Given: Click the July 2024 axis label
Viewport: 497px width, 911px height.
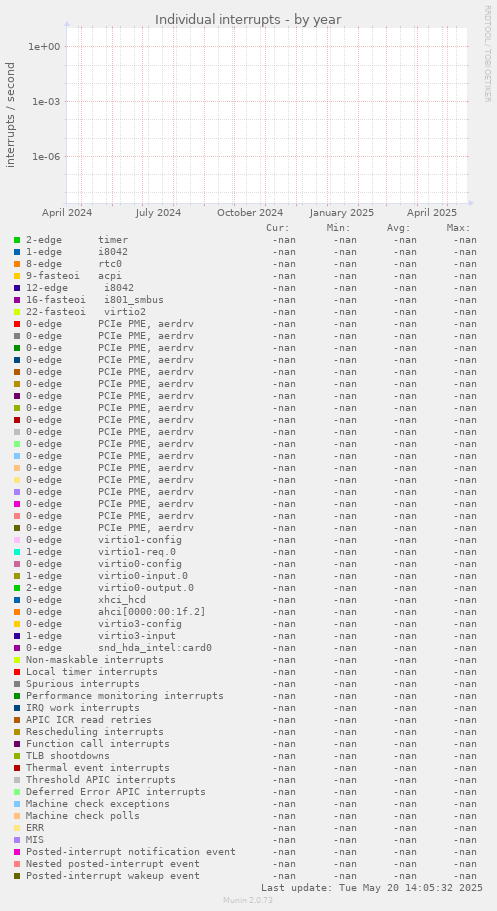Looking at the screenshot, I should [x=158, y=213].
